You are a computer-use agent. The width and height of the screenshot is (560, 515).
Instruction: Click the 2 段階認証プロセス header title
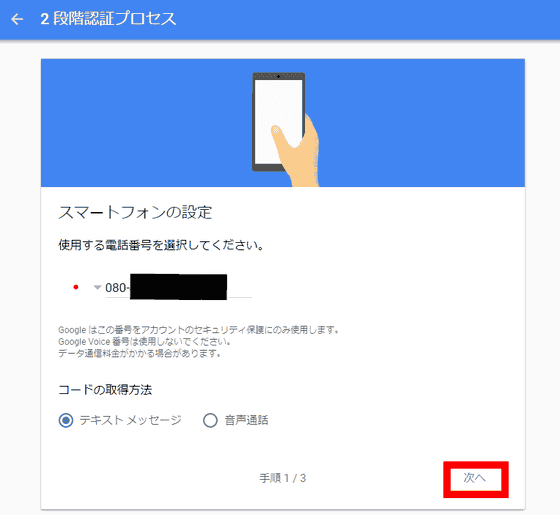click(108, 19)
